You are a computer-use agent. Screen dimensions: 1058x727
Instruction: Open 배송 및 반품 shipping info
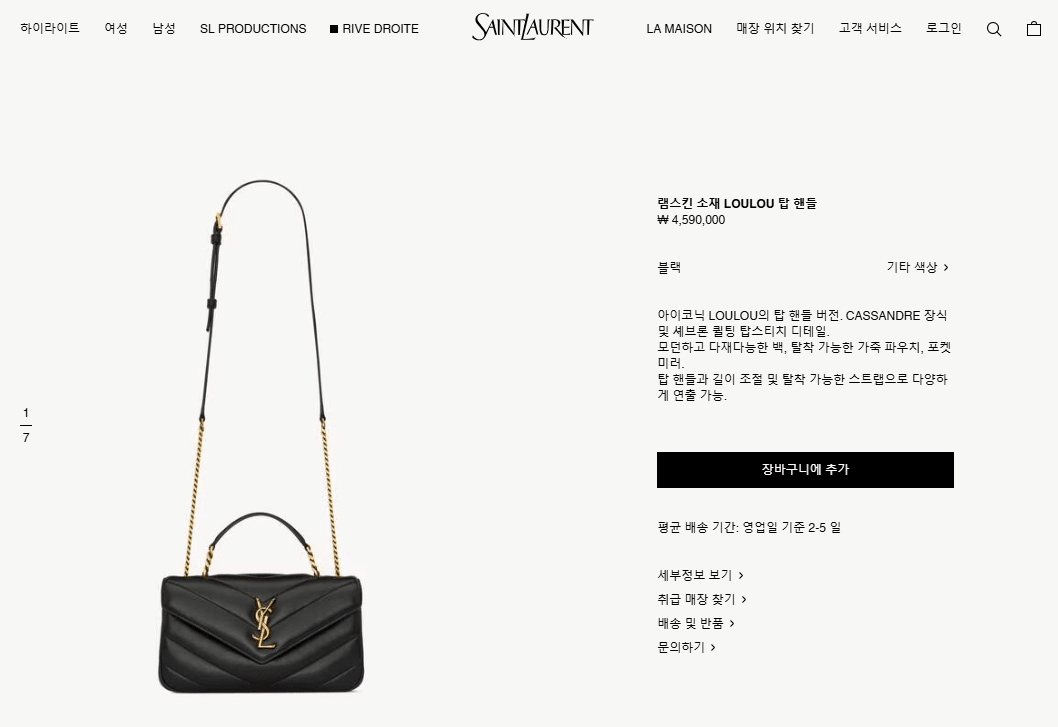click(x=696, y=623)
